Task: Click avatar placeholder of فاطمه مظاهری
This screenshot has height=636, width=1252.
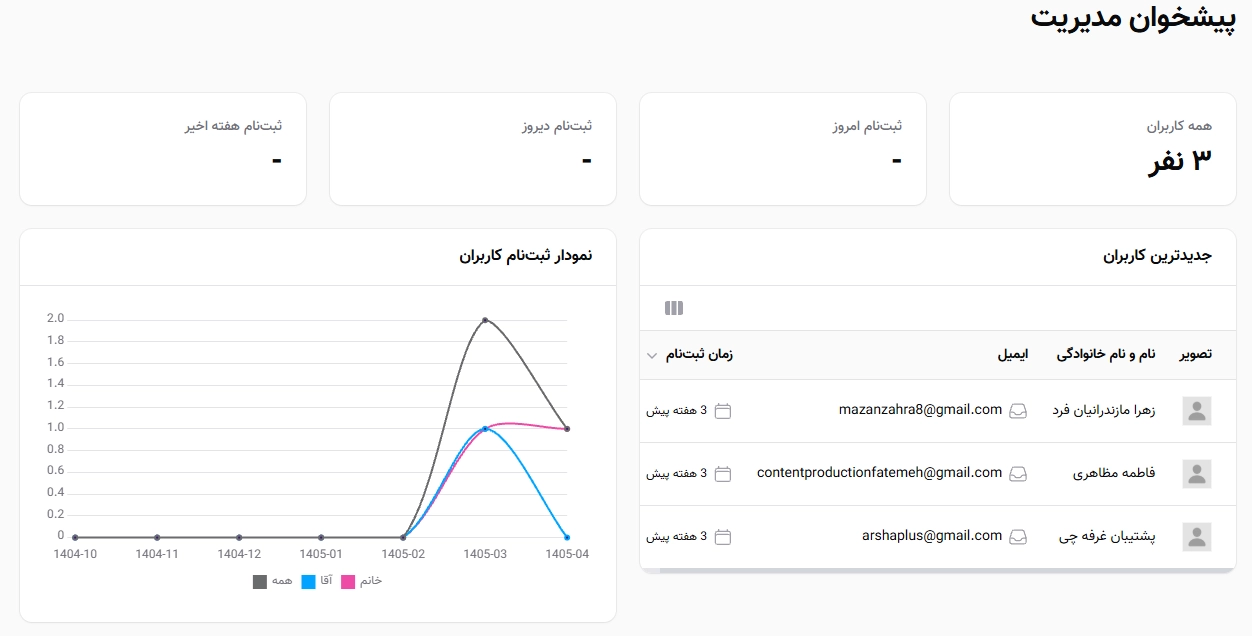Action: tap(1197, 474)
